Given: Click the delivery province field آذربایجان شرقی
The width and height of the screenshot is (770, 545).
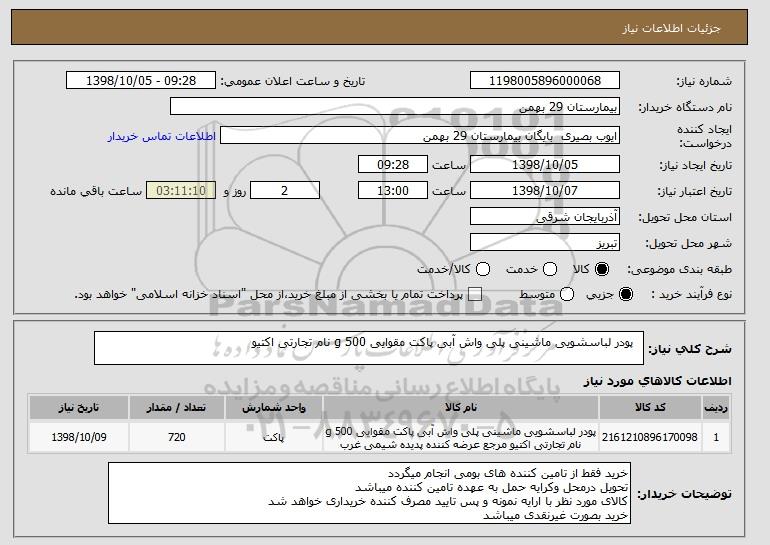Looking at the screenshot, I should pos(545,217).
